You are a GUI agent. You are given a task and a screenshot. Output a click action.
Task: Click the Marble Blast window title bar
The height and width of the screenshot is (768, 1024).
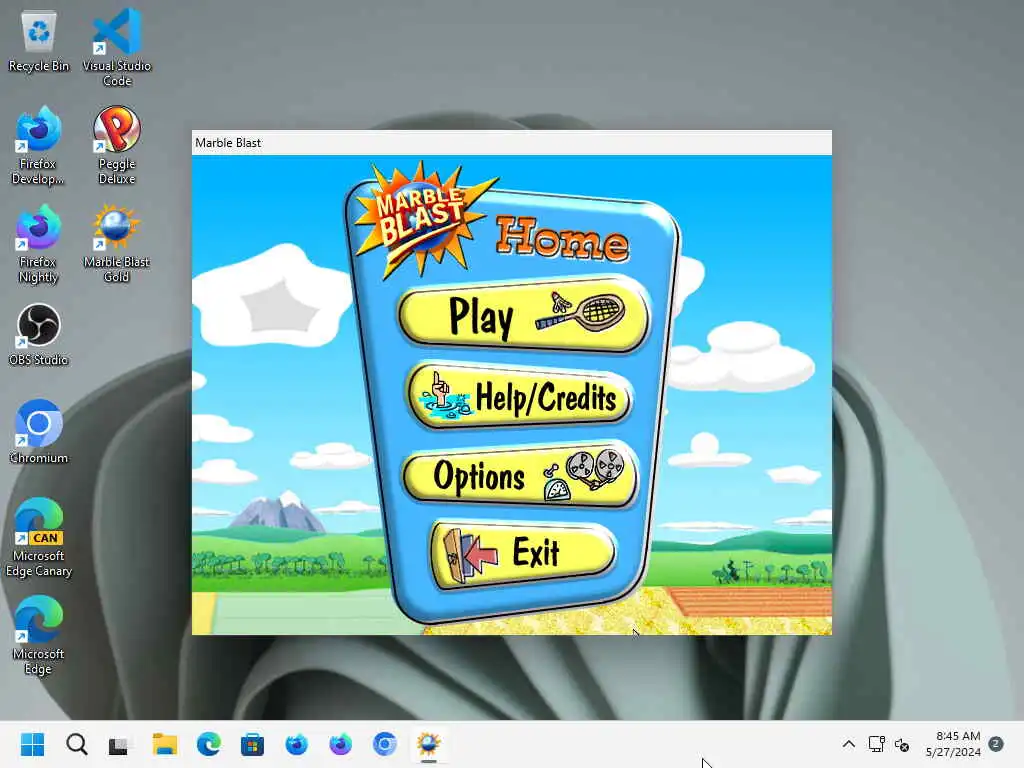pyautogui.click(x=512, y=142)
